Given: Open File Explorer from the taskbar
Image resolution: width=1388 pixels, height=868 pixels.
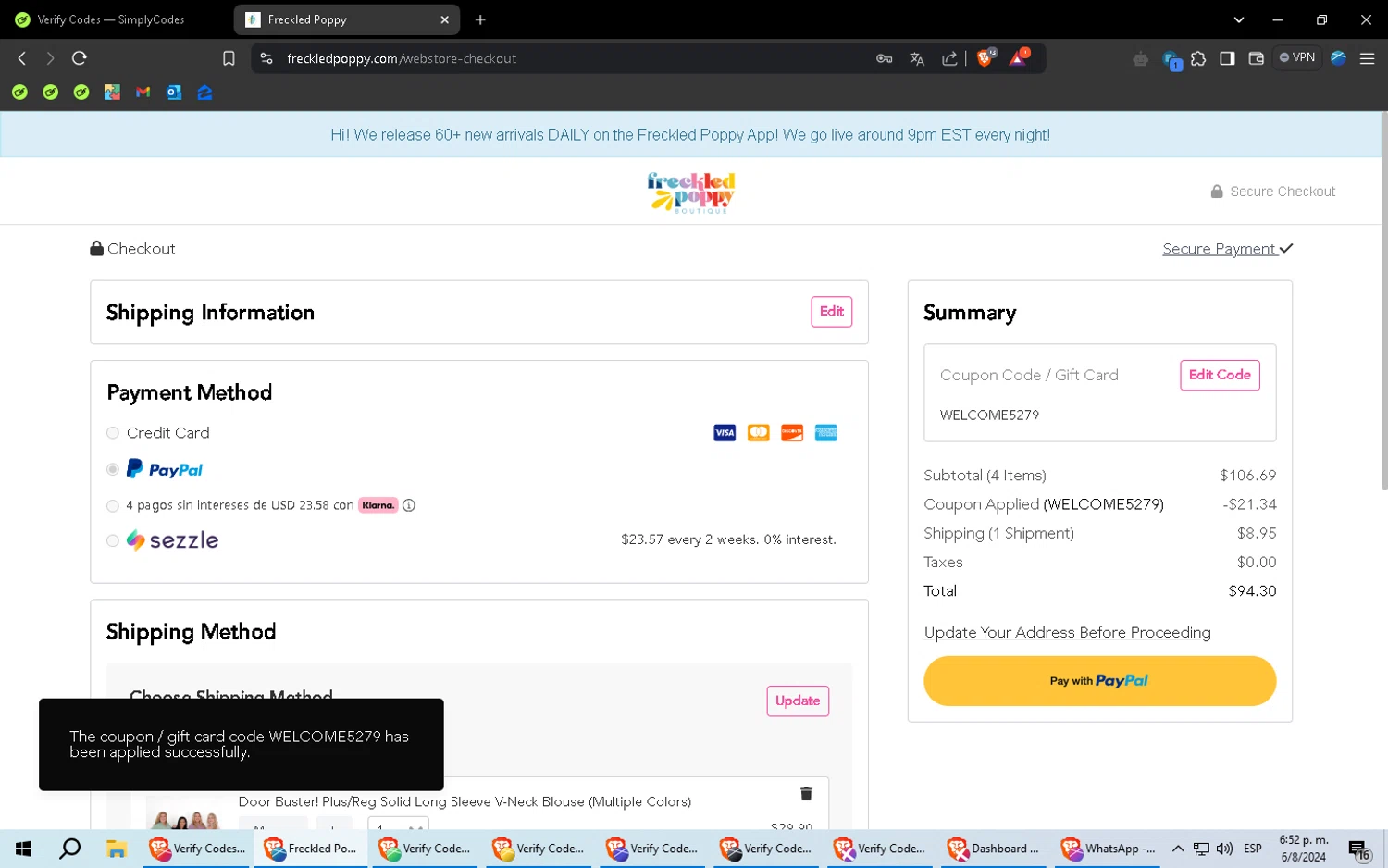Looking at the screenshot, I should click(x=116, y=849).
